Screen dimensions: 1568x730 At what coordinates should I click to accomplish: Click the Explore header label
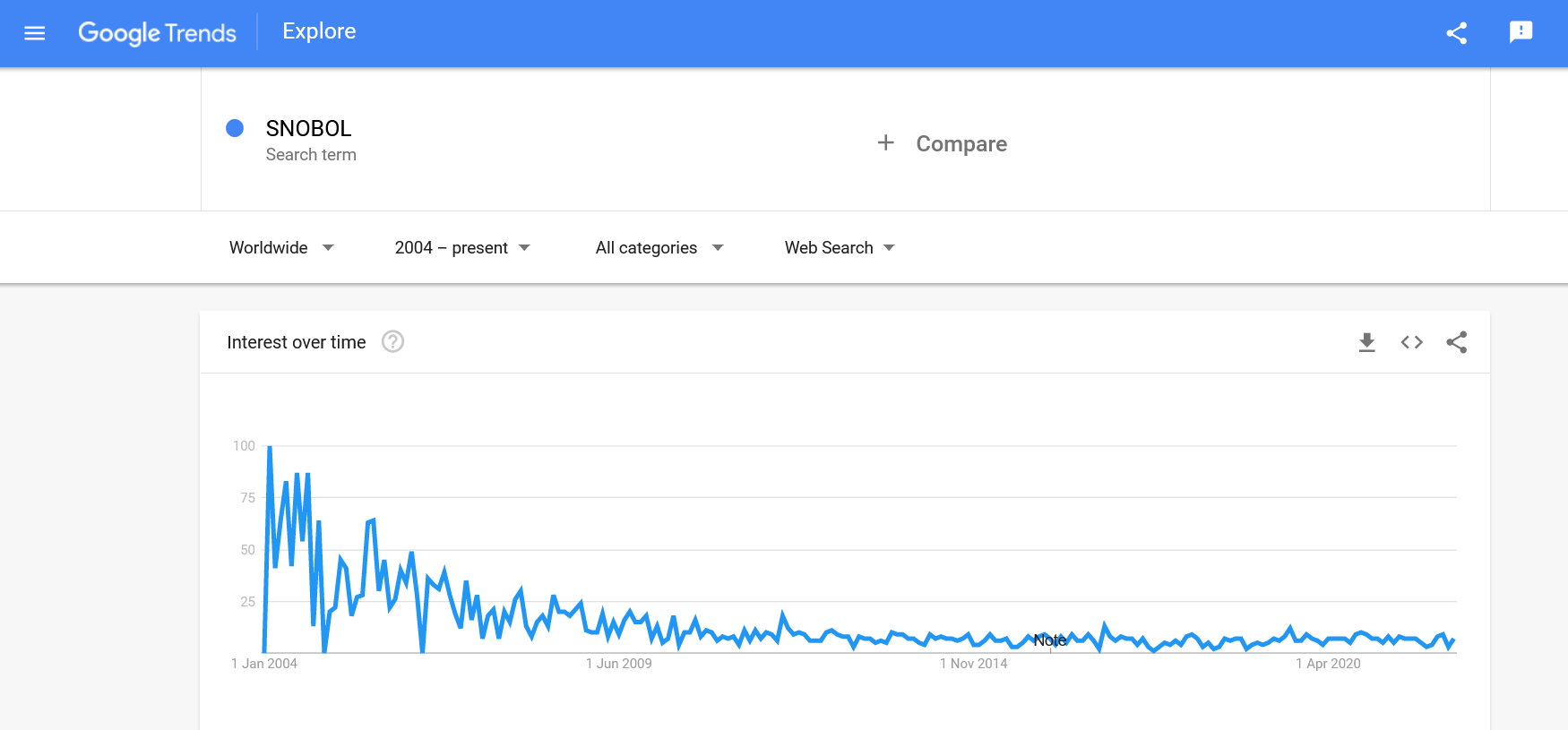(x=319, y=31)
